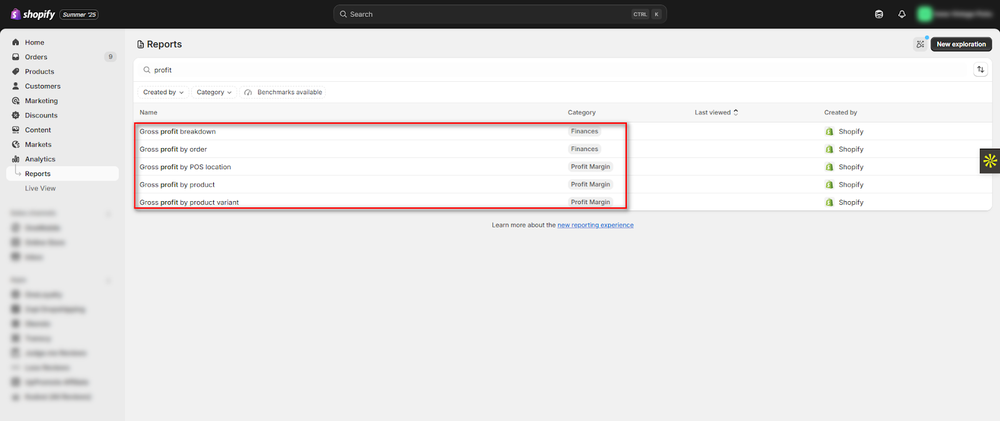Click the sort arrows button

[980, 70]
